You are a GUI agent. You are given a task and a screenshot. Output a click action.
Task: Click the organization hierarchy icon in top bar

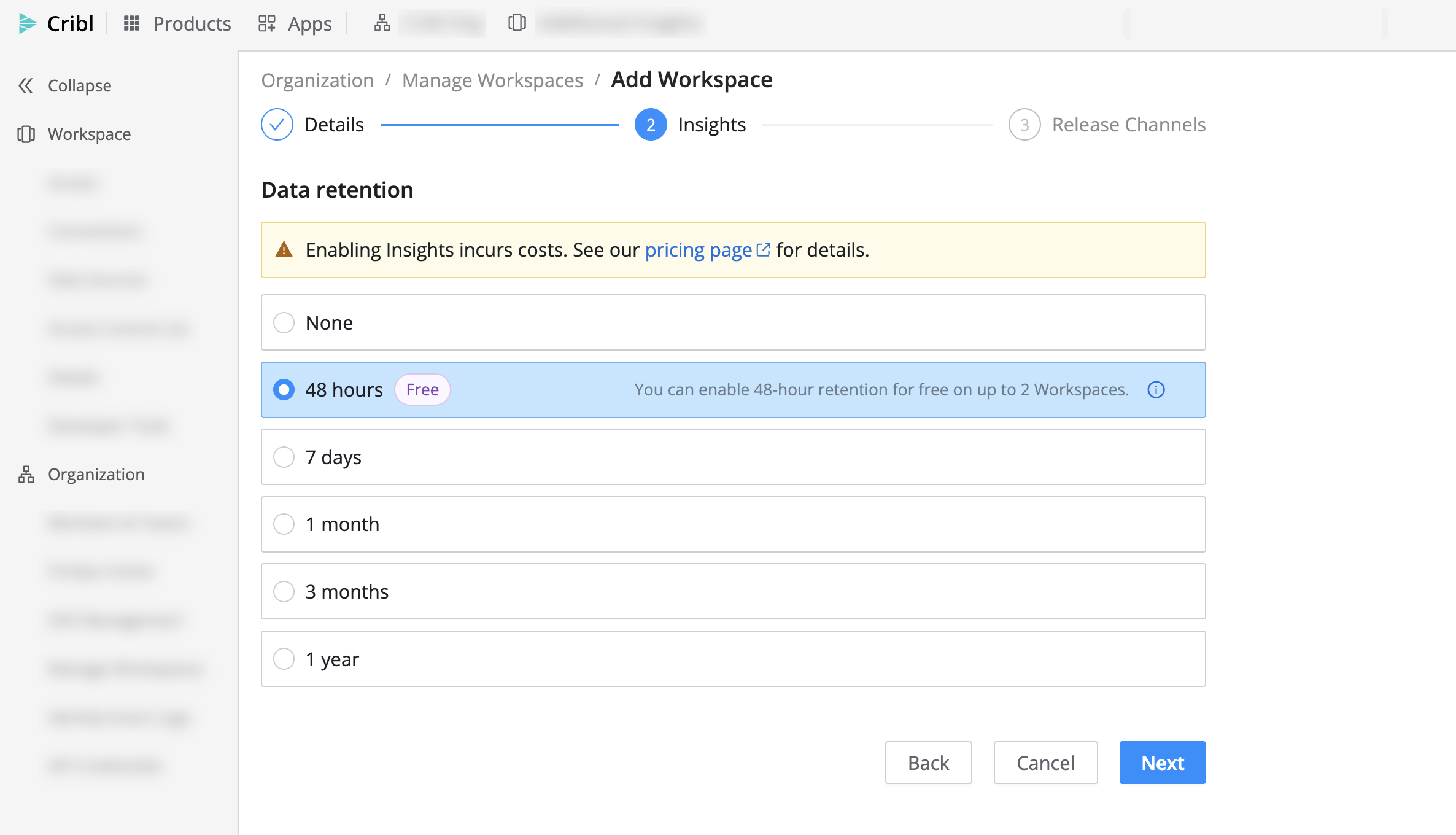point(382,23)
